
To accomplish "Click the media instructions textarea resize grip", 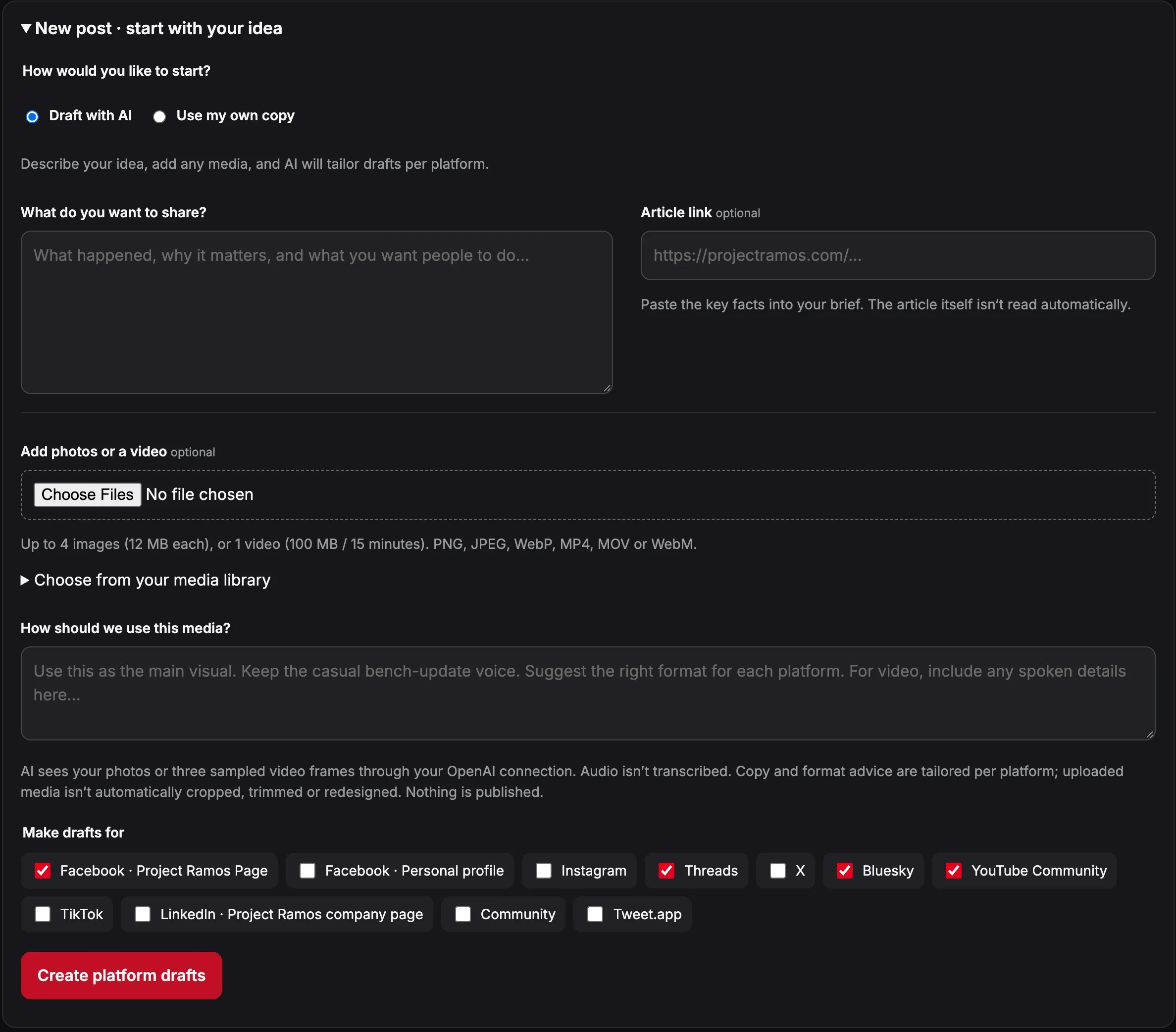I will tap(1150, 735).
